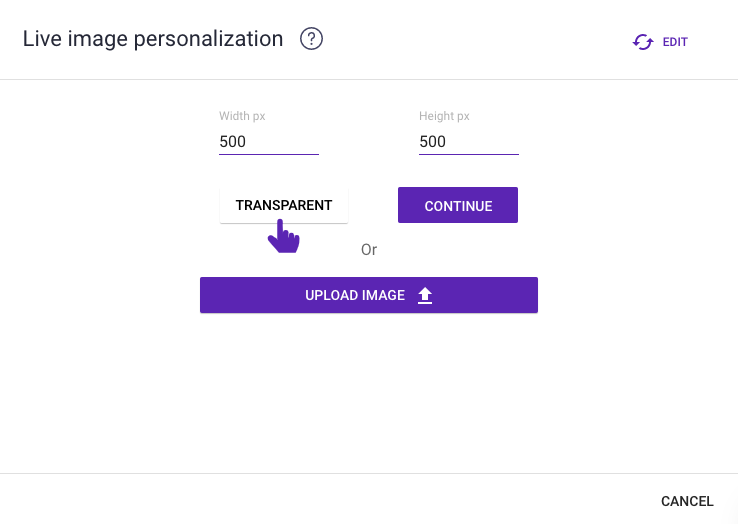This screenshot has width=738, height=524.
Task: Click the underline beneath the Width value
Action: tap(268, 155)
